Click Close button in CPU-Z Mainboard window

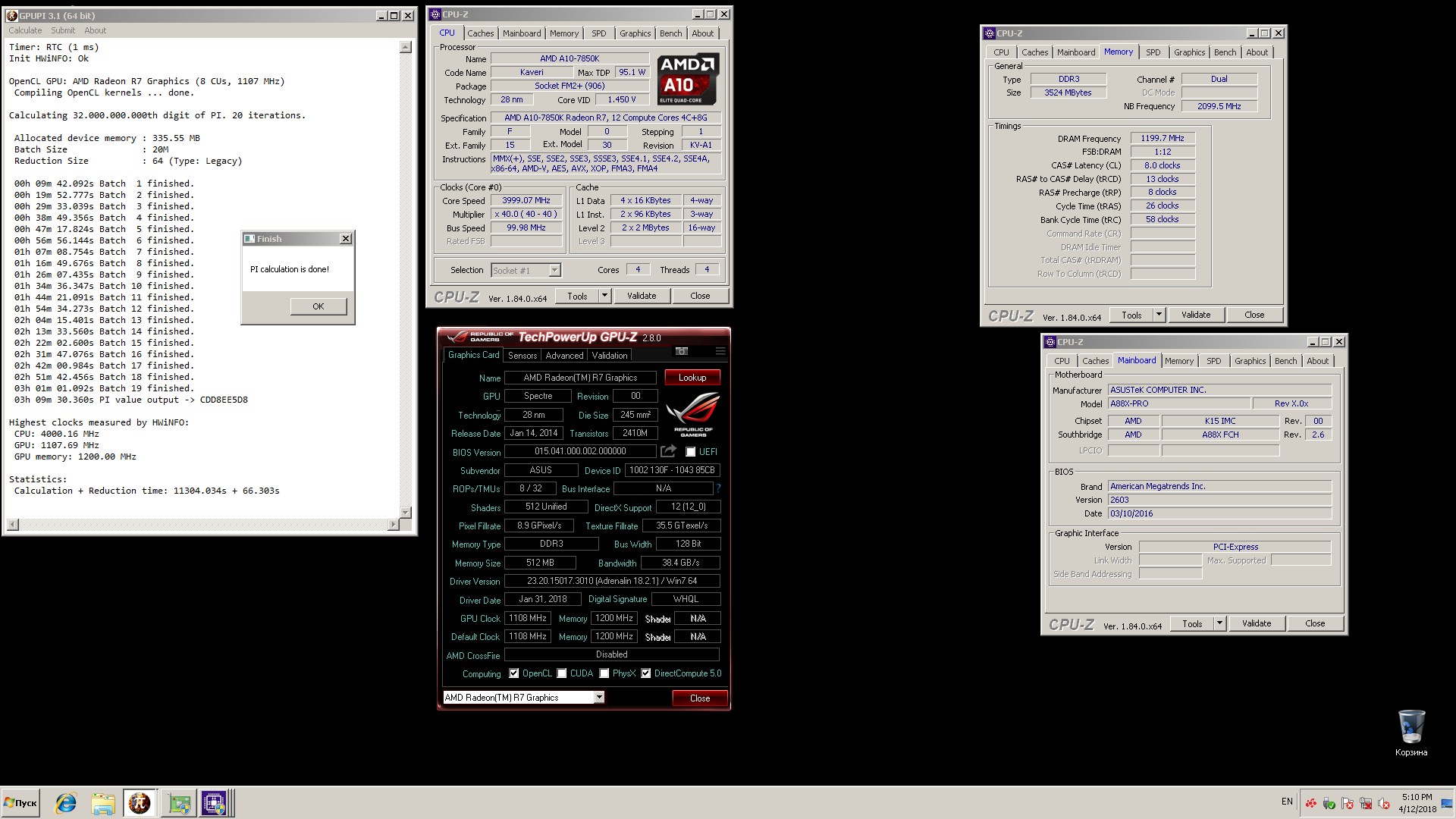1315,623
